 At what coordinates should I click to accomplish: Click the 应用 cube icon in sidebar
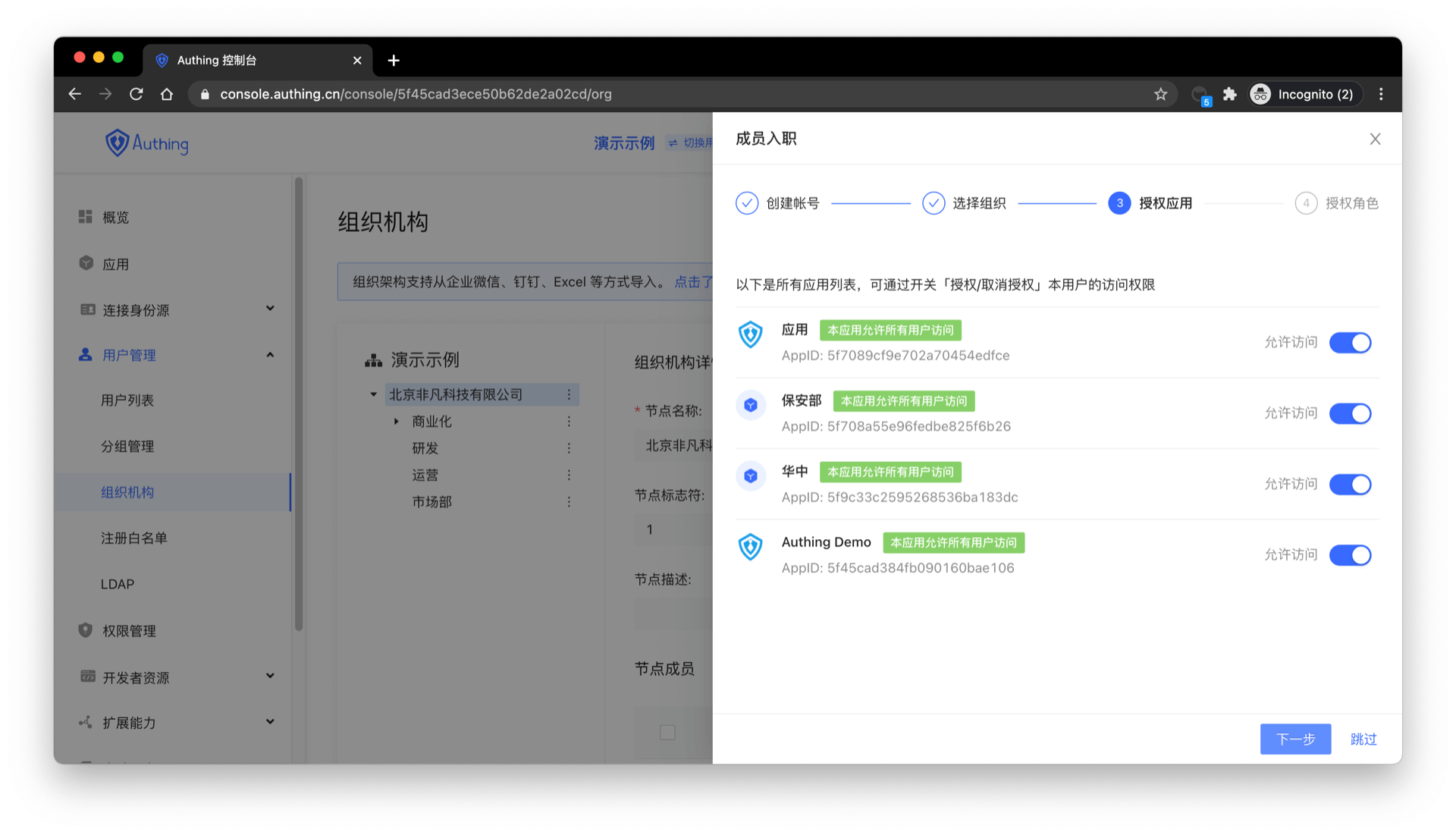[86, 263]
